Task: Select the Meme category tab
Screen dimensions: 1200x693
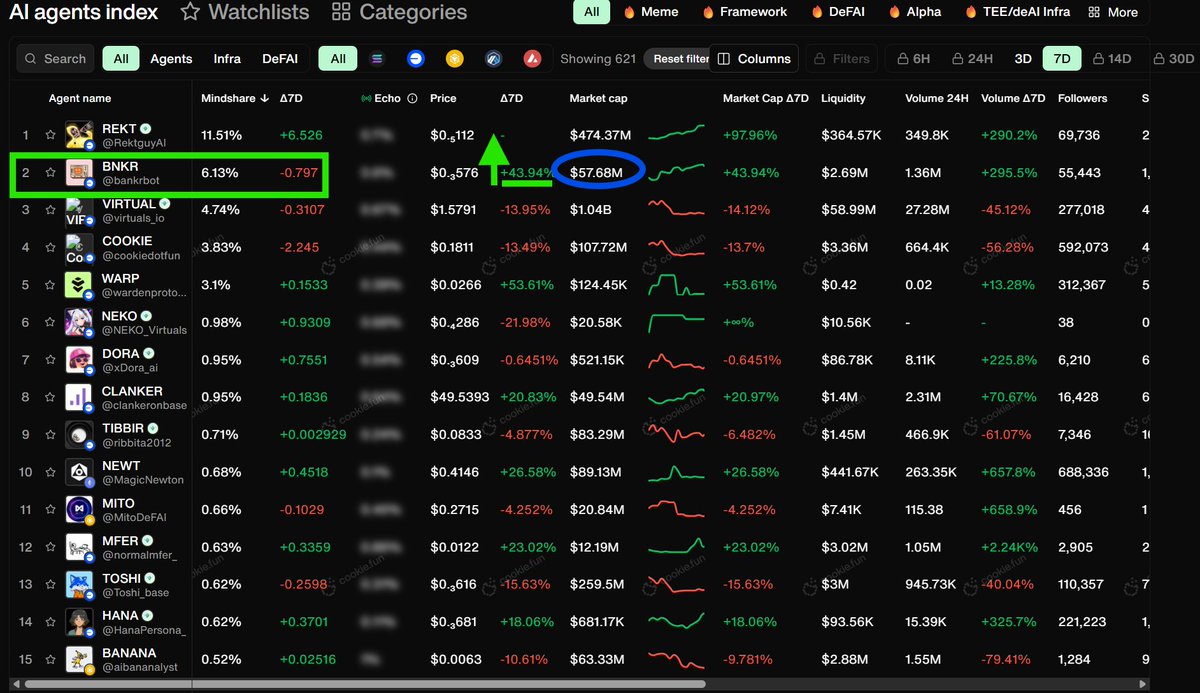Action: click(651, 12)
